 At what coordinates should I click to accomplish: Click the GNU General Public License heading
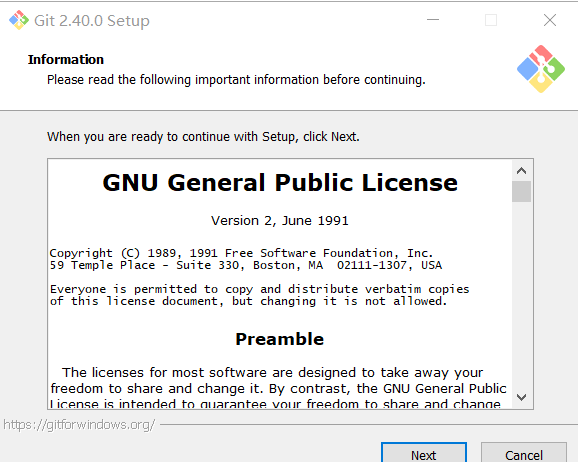point(280,183)
